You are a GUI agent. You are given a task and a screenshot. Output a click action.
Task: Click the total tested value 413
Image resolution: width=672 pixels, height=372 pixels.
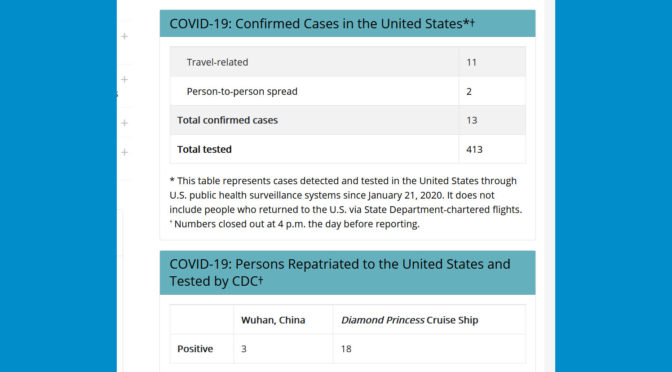tap(474, 150)
